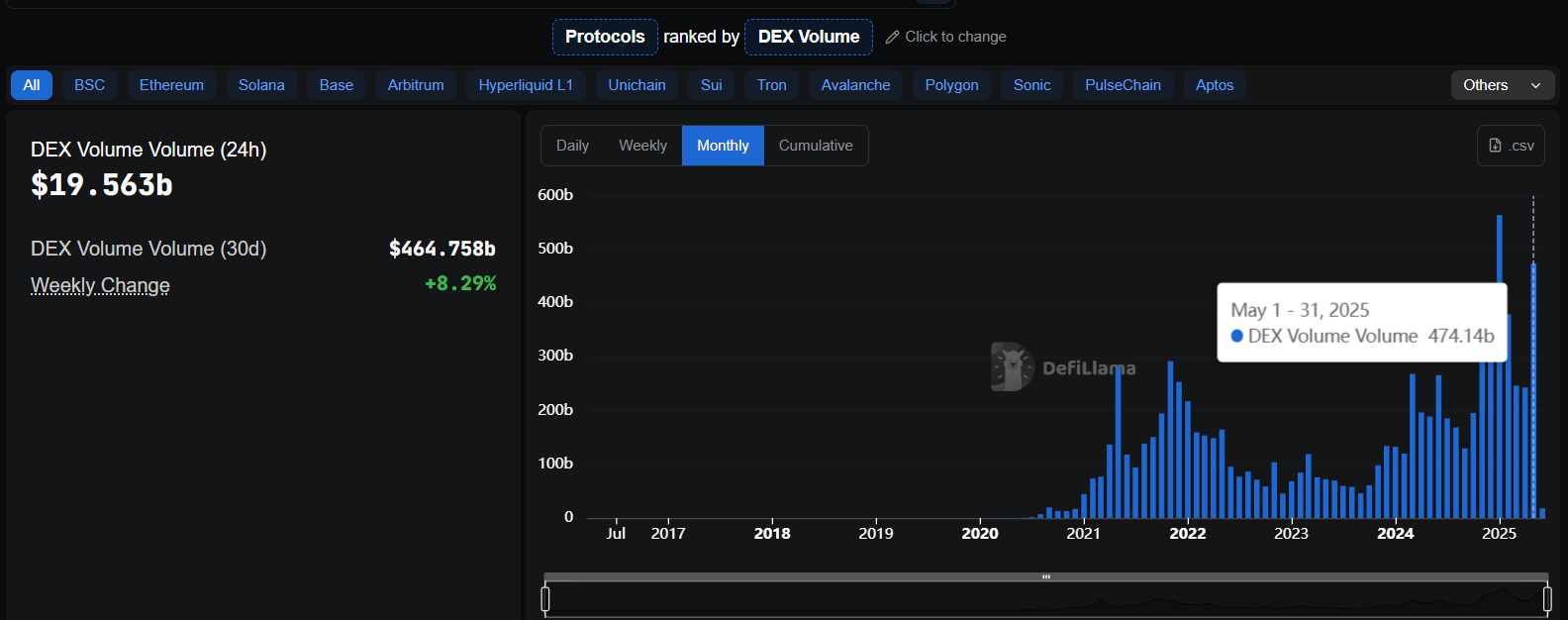Click the pencil edit icon
This screenshot has width=1568, height=620.
[892, 37]
